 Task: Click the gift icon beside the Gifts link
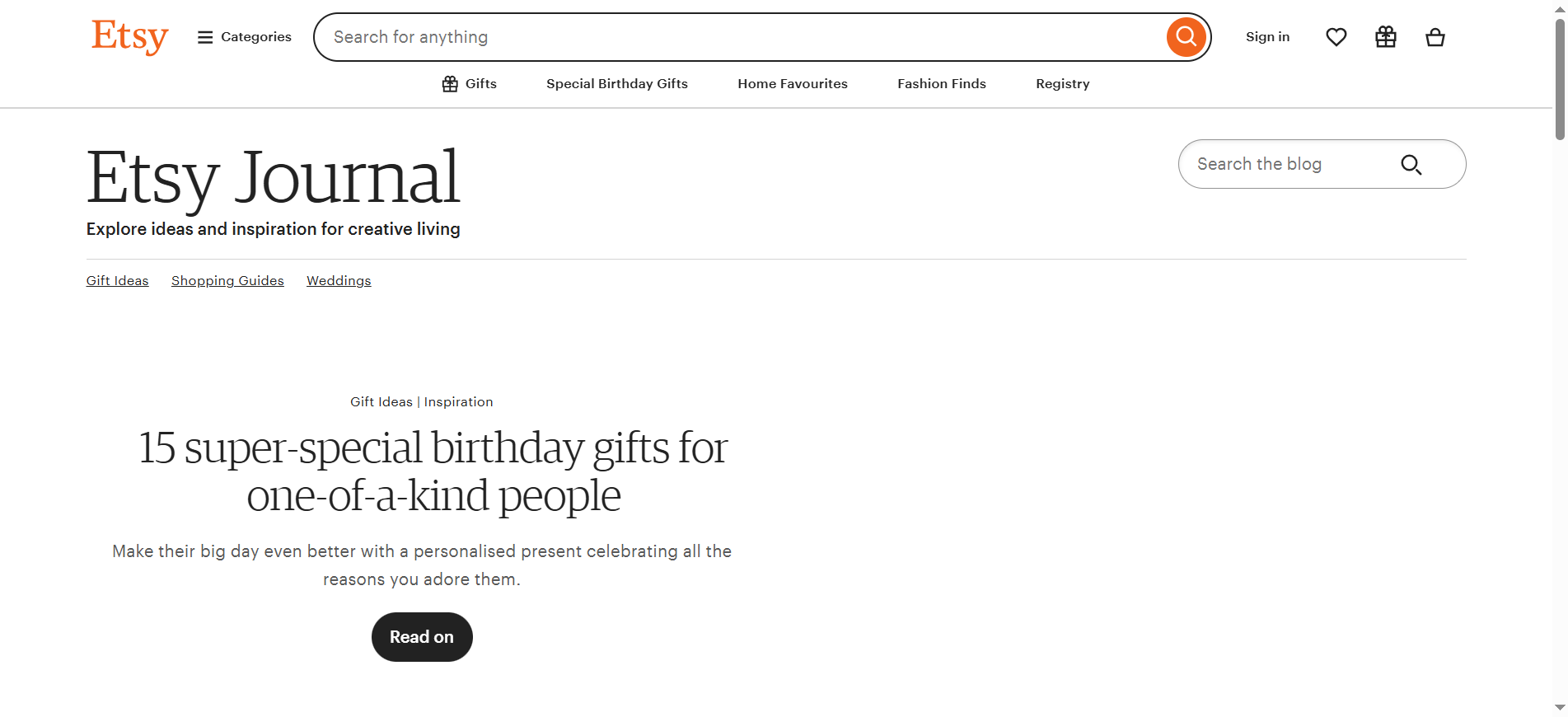coord(450,83)
